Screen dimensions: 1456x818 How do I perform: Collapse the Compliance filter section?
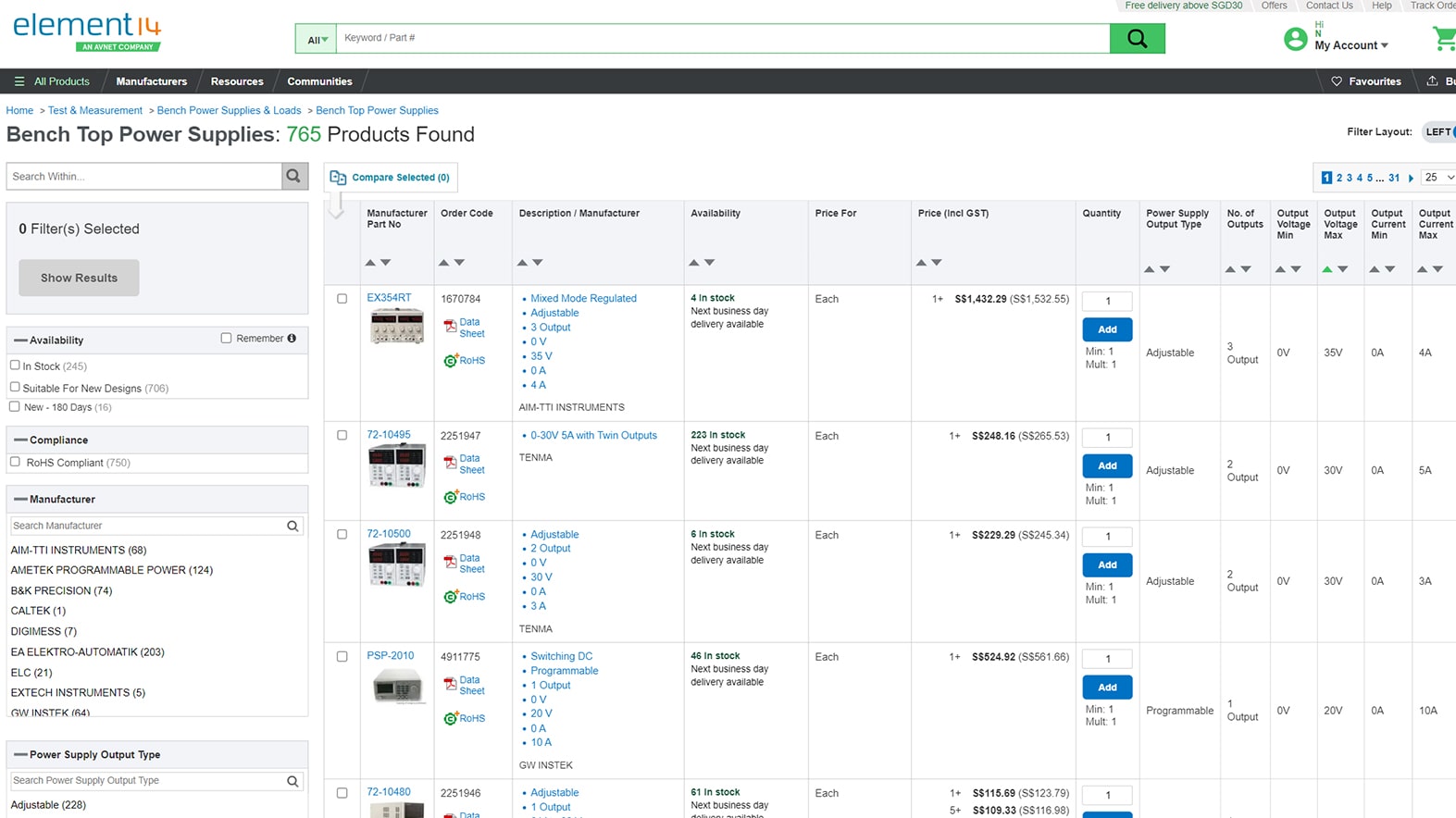[x=20, y=440]
